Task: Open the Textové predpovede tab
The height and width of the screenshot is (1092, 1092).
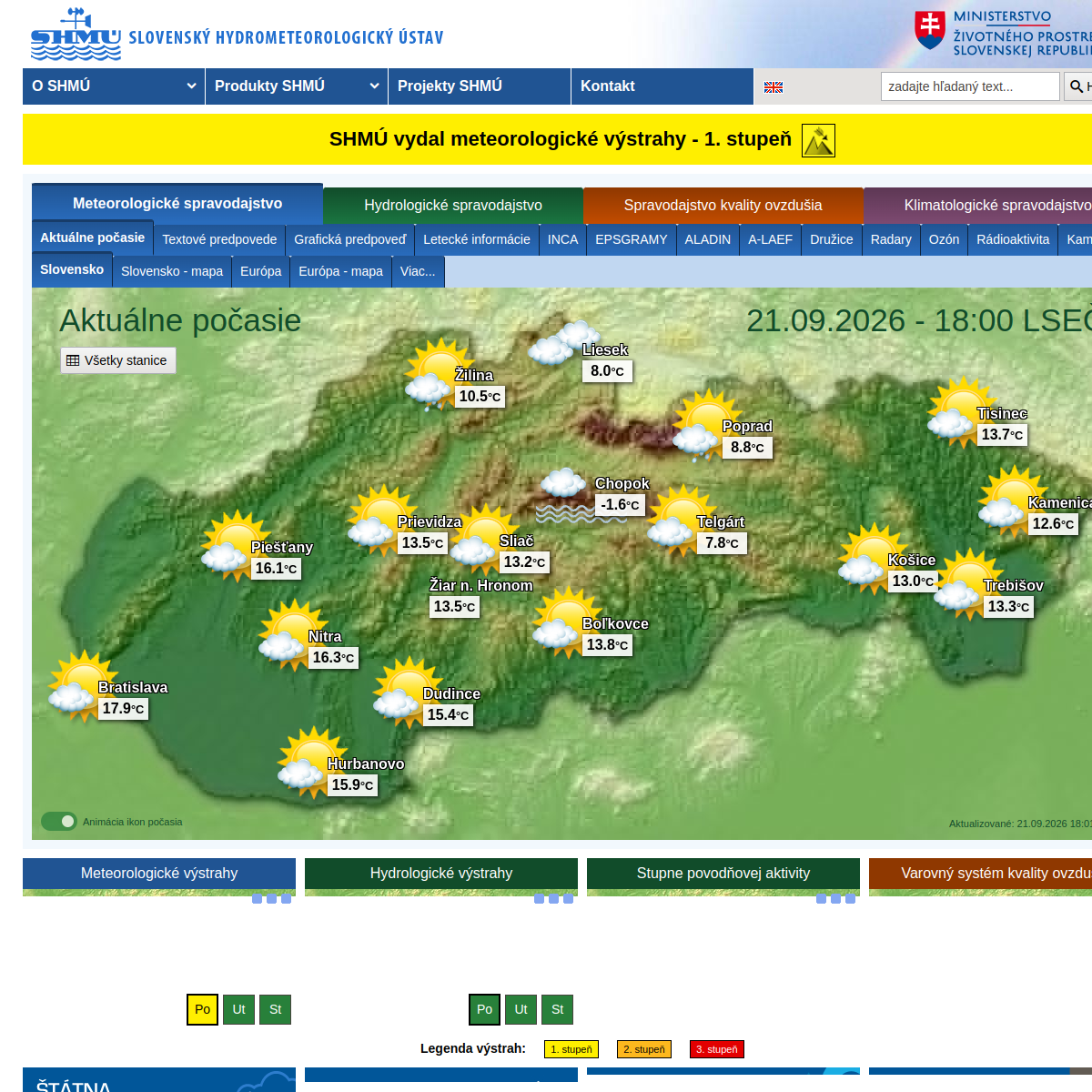Action: (219, 239)
